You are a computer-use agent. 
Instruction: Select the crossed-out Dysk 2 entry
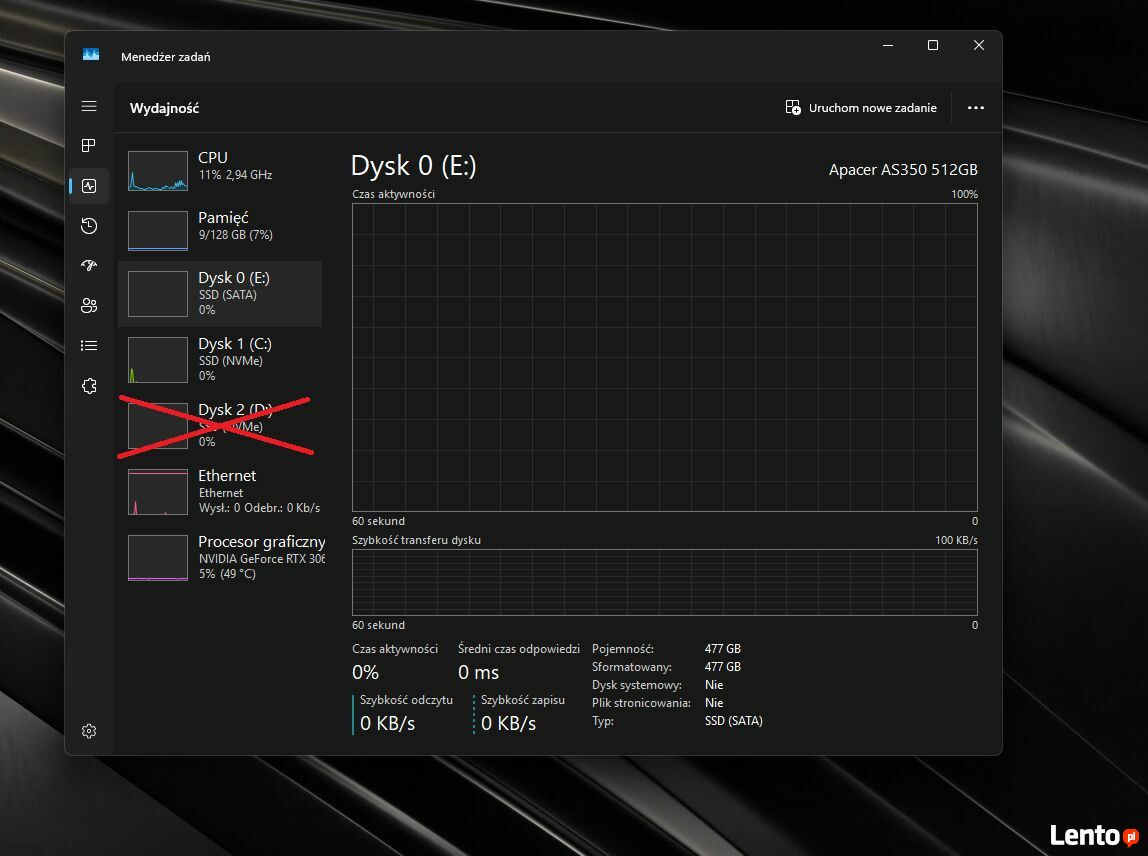(220, 425)
